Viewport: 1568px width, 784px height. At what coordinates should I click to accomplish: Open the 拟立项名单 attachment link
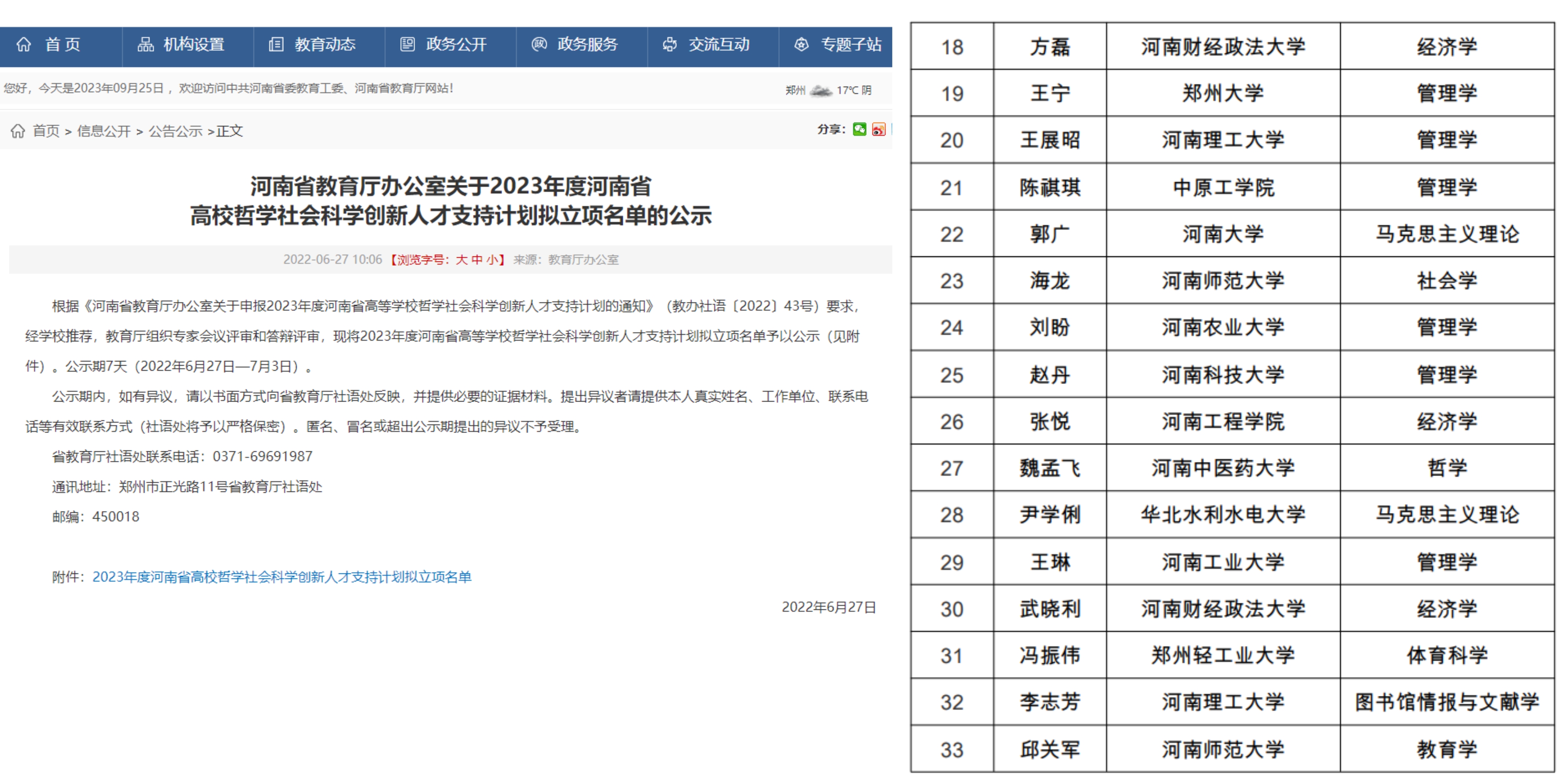[281, 577]
